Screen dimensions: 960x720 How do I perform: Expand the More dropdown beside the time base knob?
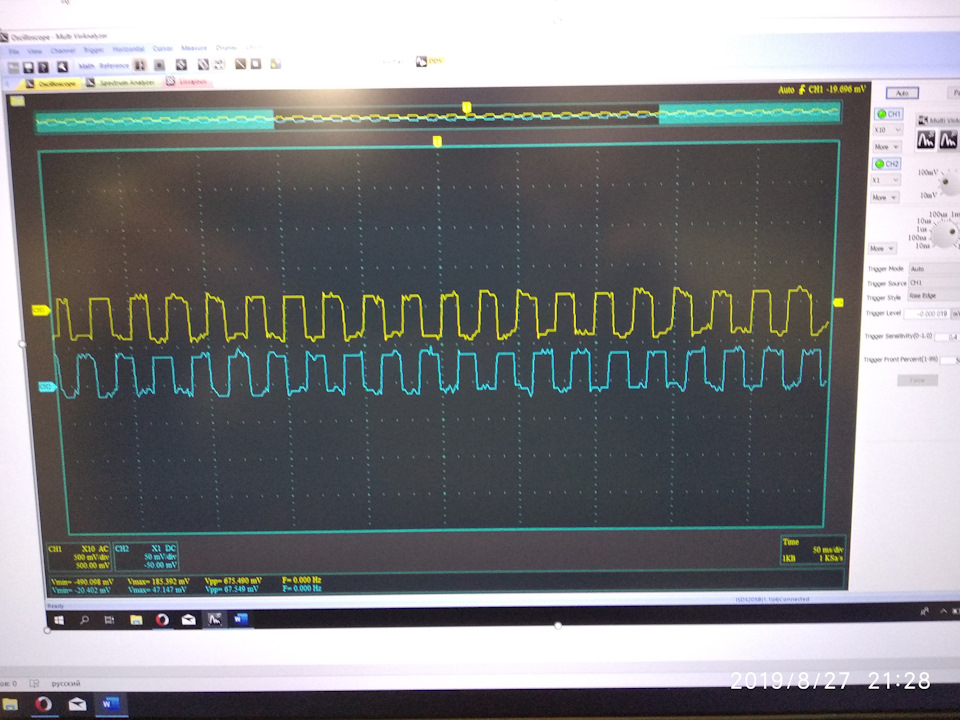882,248
